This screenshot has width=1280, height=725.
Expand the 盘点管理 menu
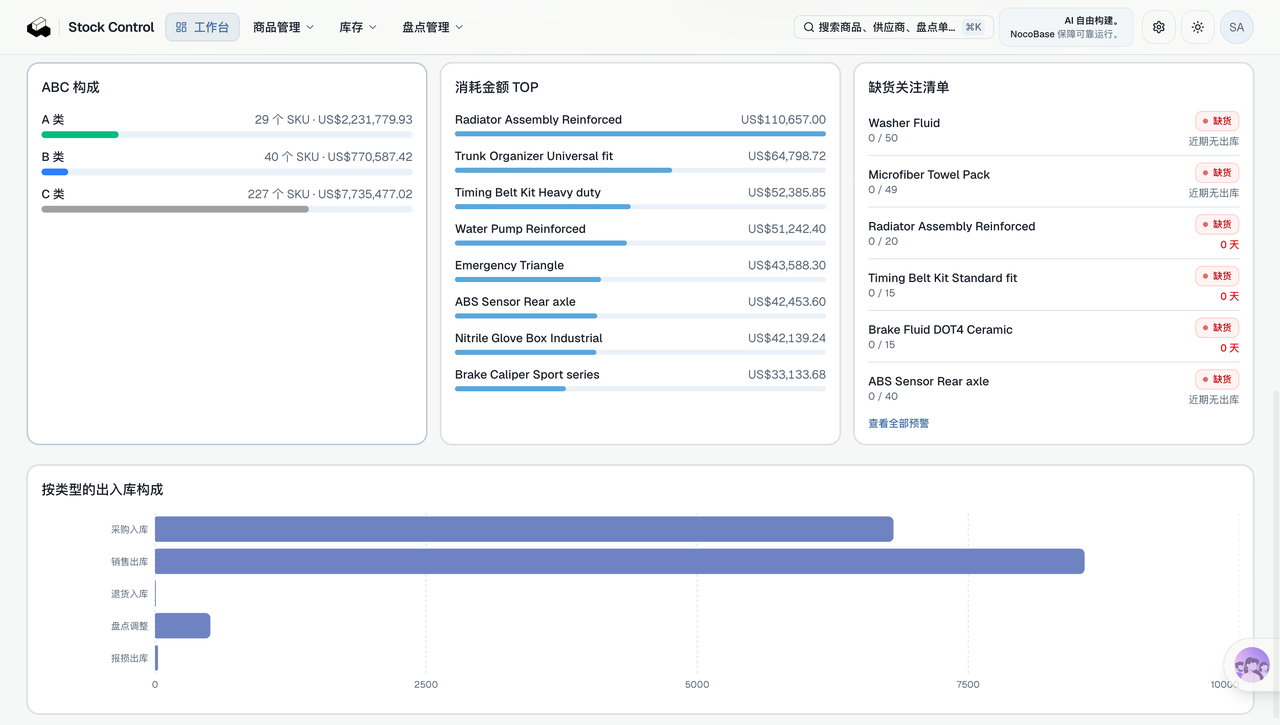[433, 27]
